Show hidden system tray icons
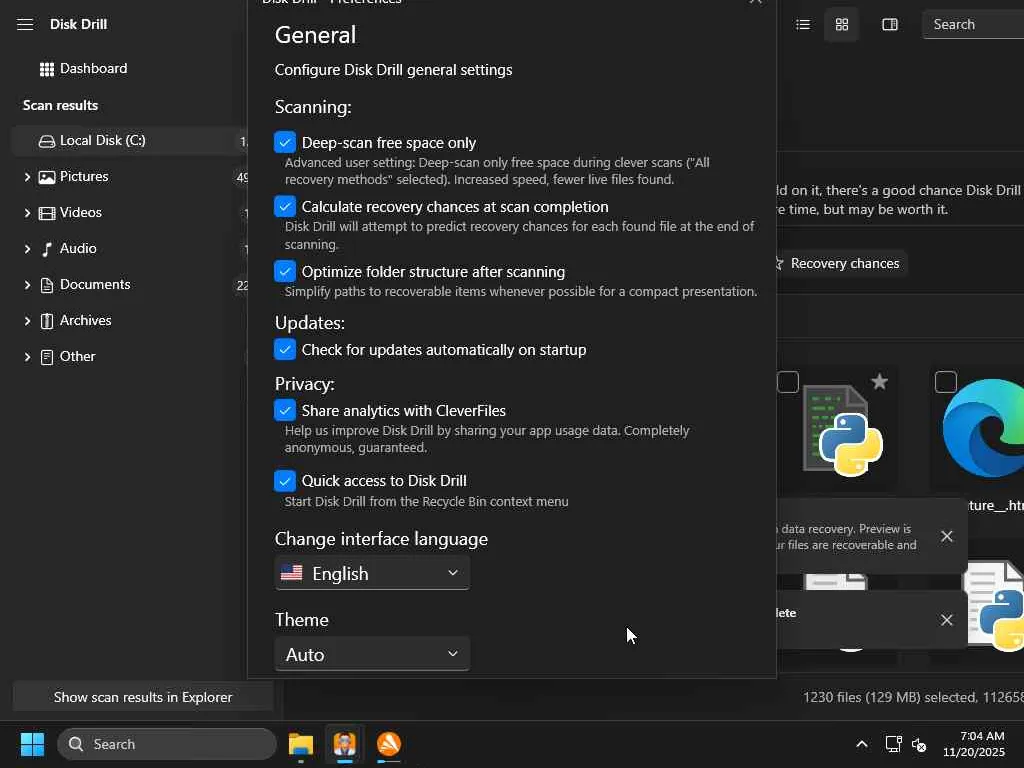This screenshot has width=1024, height=768. point(861,744)
